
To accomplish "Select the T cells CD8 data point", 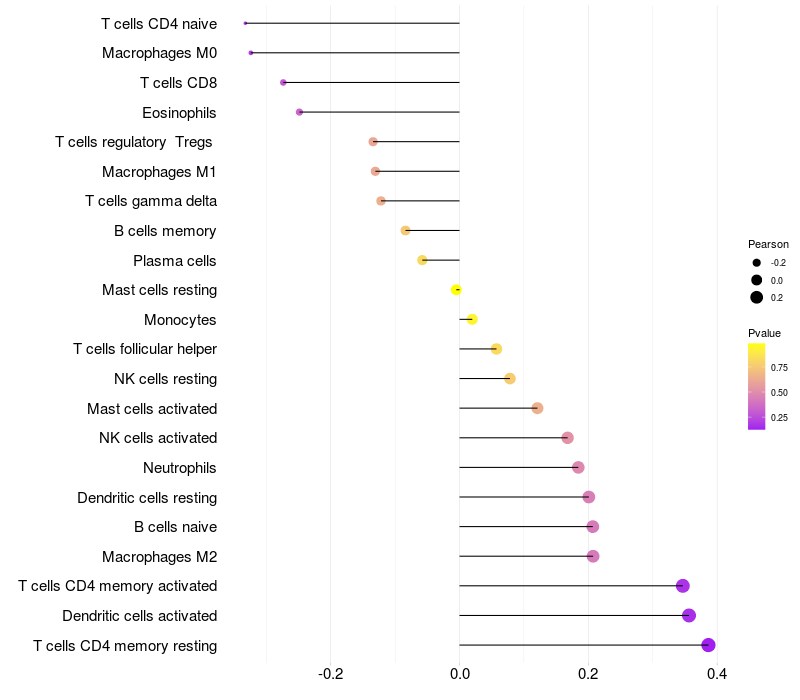I will (283, 83).
